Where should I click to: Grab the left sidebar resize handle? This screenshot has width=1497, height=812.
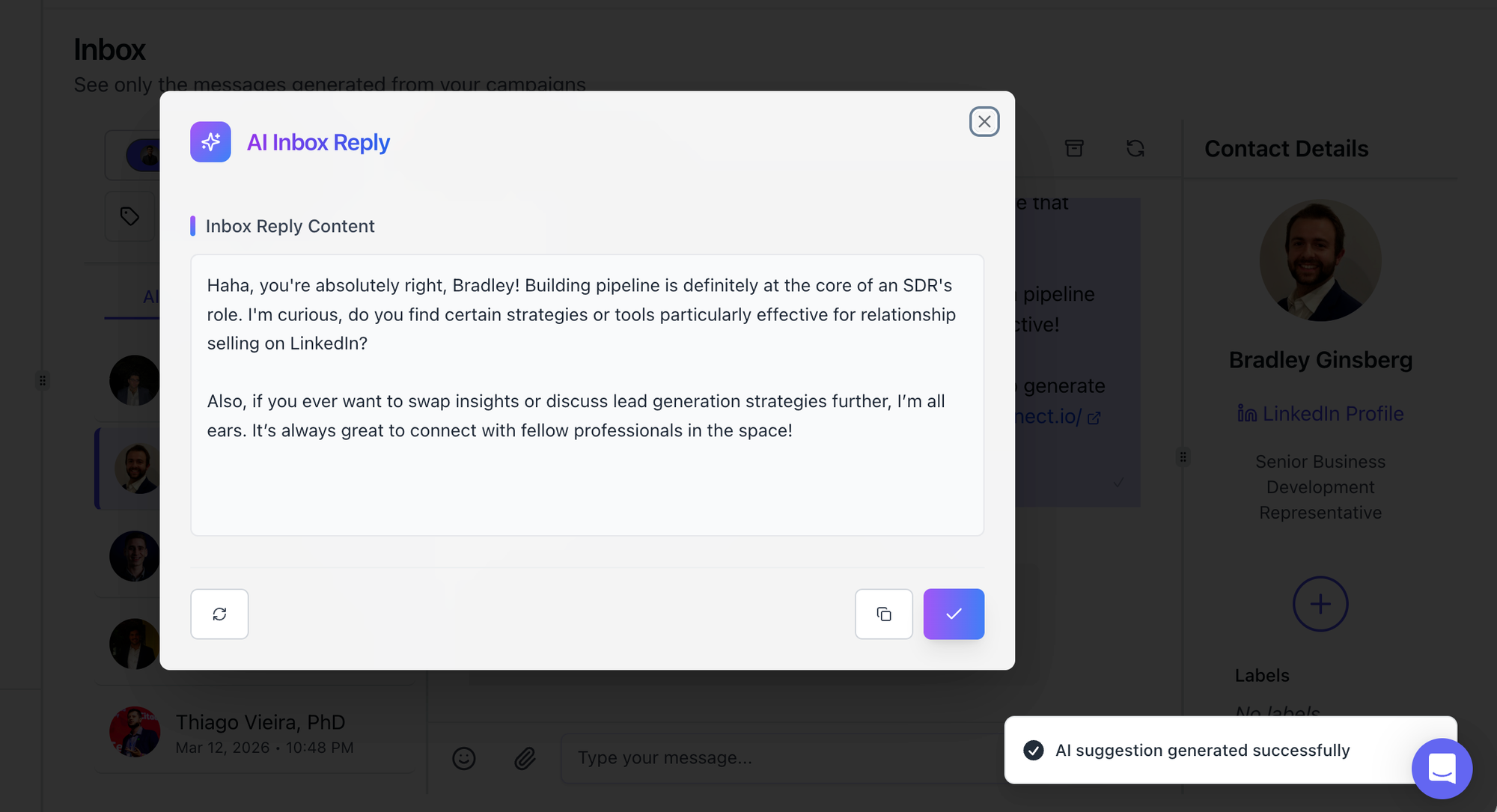pos(43,380)
